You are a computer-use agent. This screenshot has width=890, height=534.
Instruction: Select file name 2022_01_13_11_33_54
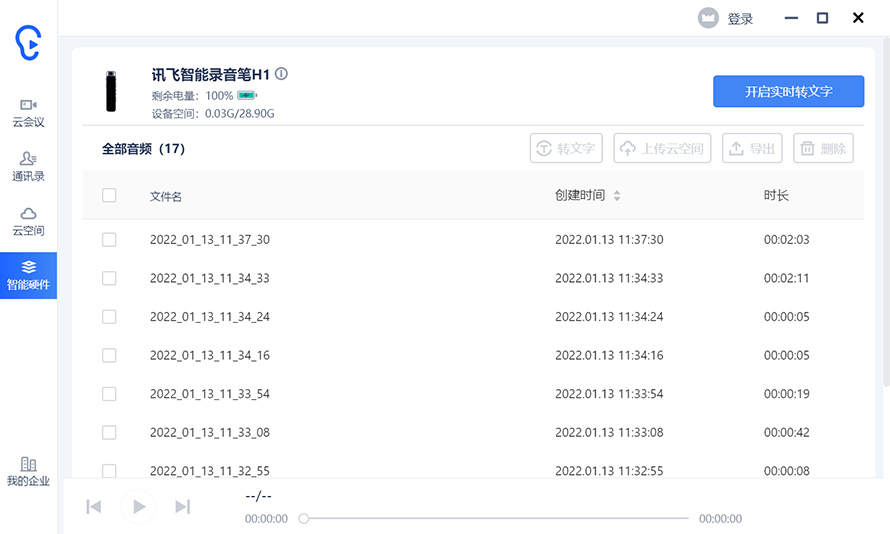(209, 394)
